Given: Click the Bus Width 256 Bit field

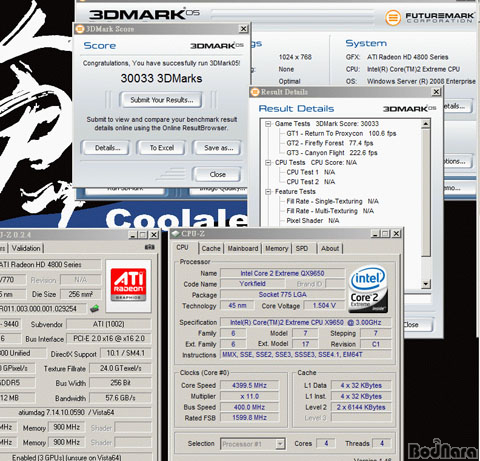Looking at the screenshot, I should click(120, 383).
